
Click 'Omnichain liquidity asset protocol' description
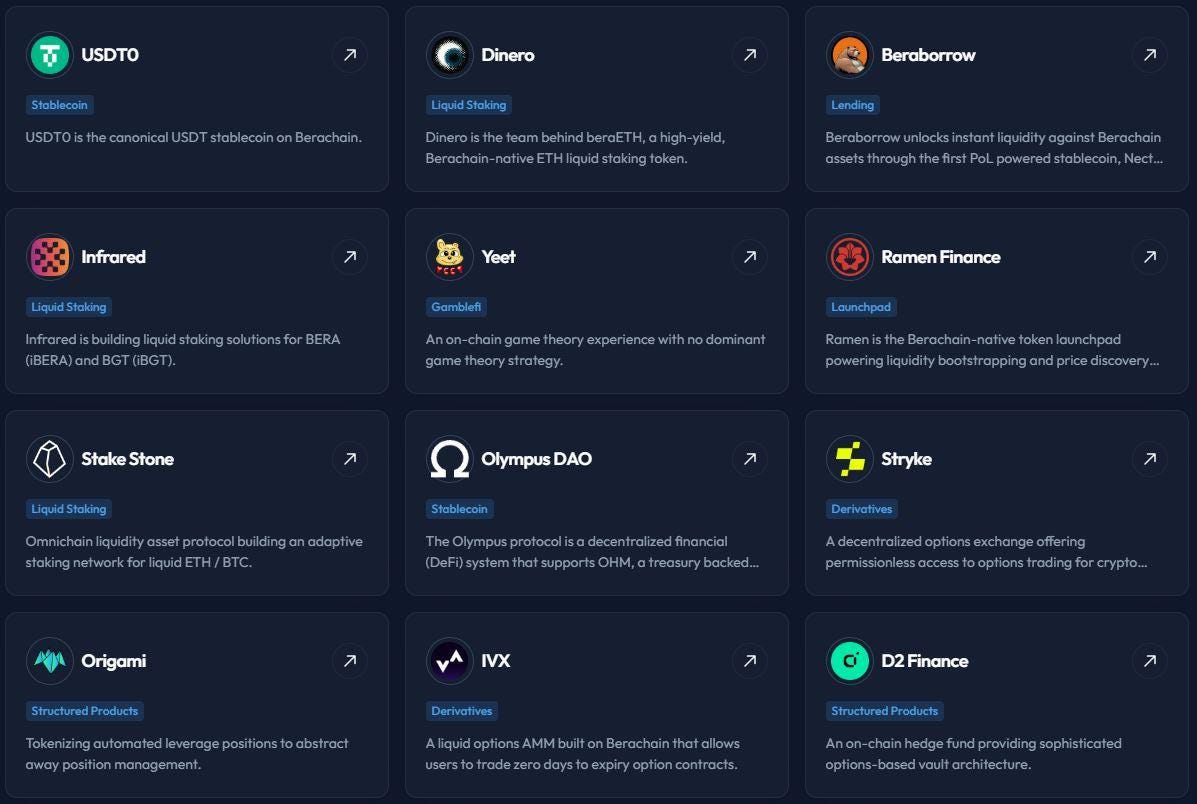[194, 552]
